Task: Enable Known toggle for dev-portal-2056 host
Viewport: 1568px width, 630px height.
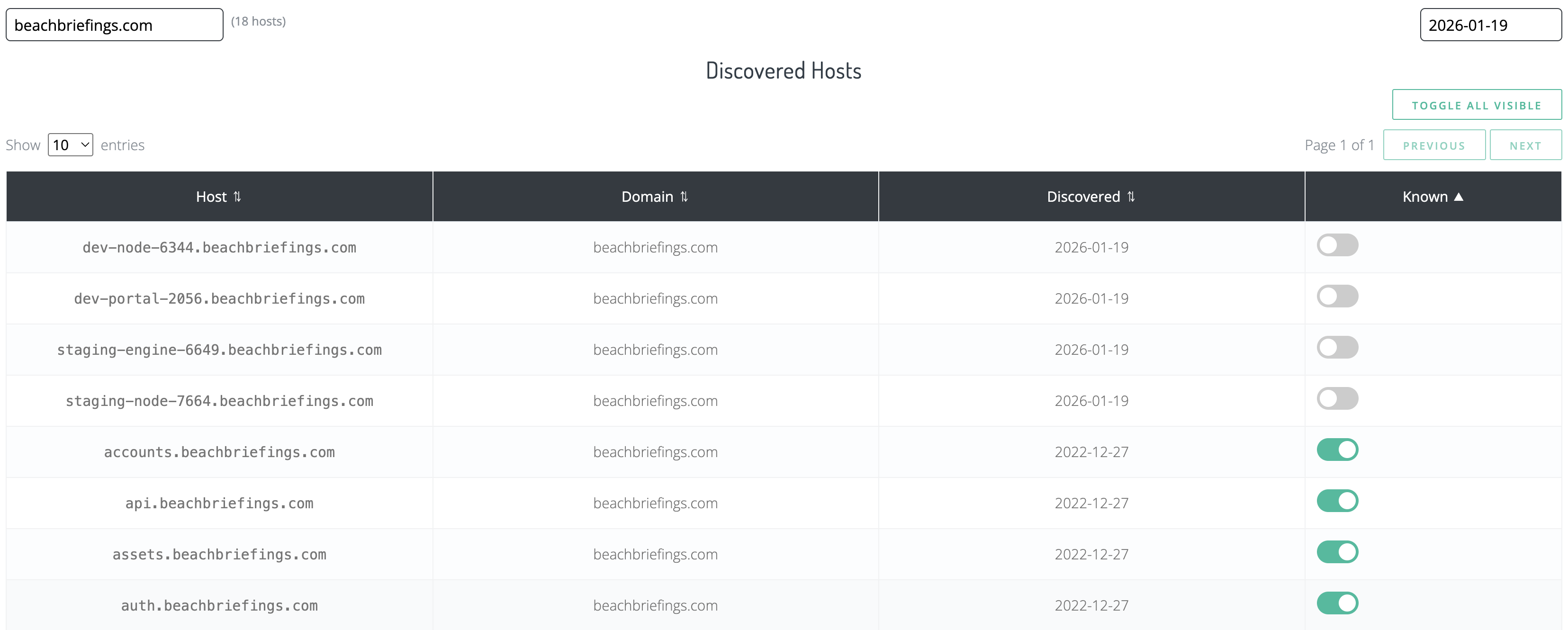Action: tap(1337, 297)
